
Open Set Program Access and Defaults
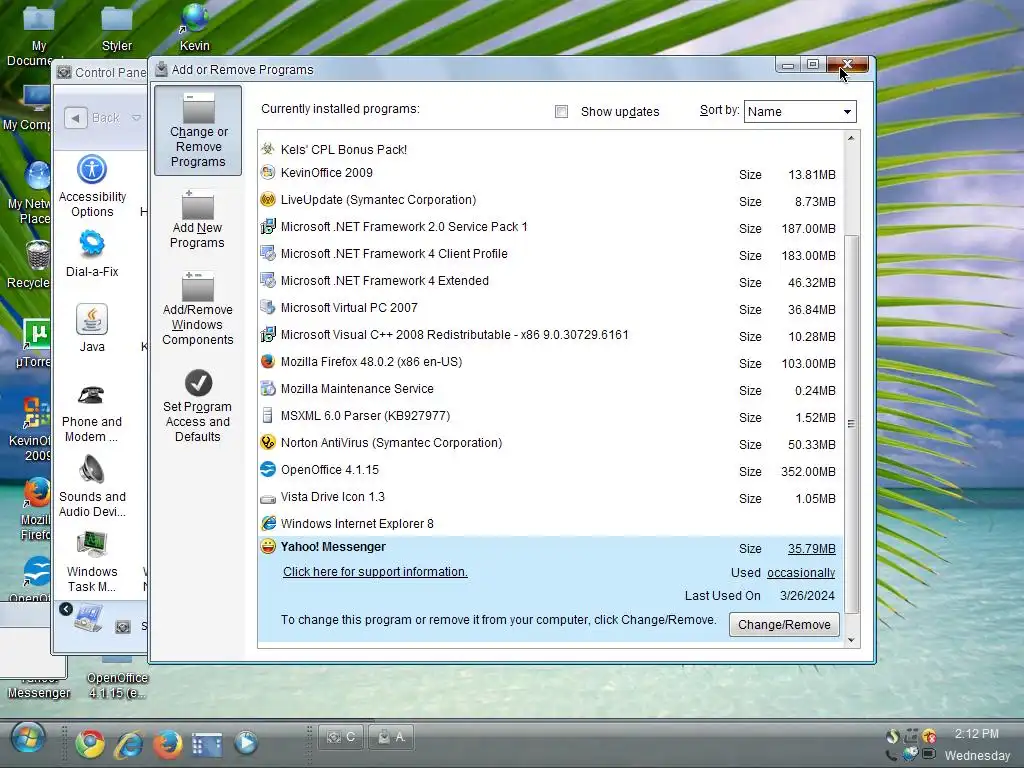pyautogui.click(x=197, y=406)
